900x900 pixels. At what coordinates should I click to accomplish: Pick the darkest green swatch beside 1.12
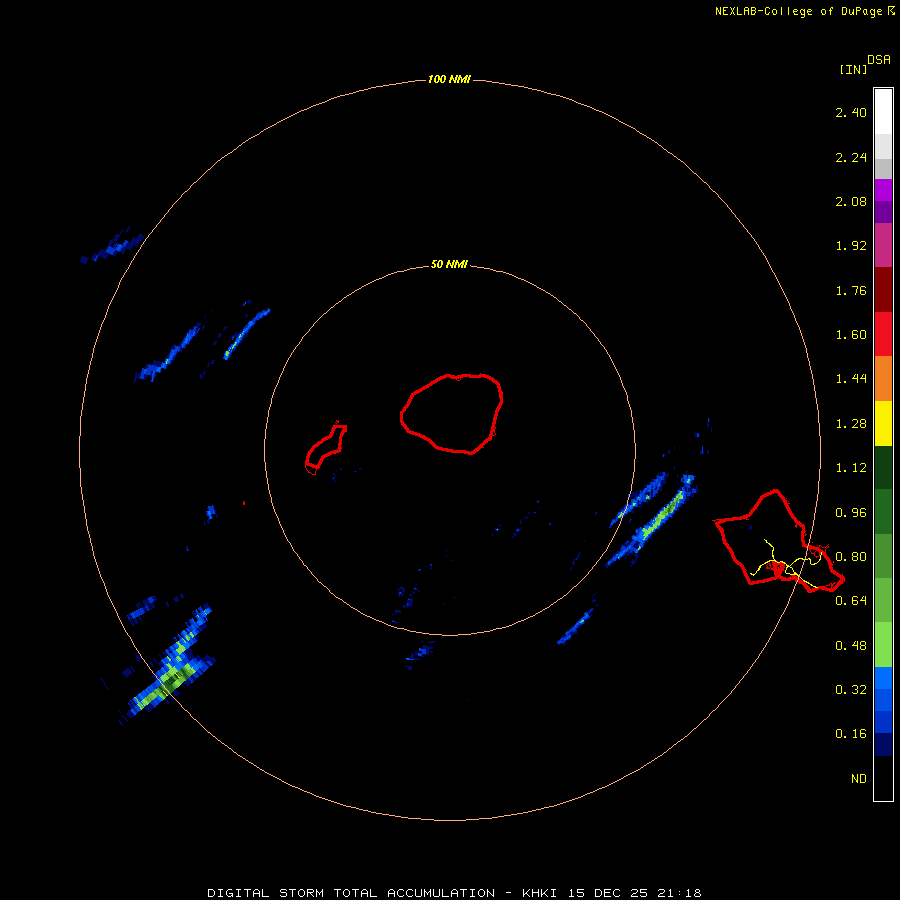883,467
